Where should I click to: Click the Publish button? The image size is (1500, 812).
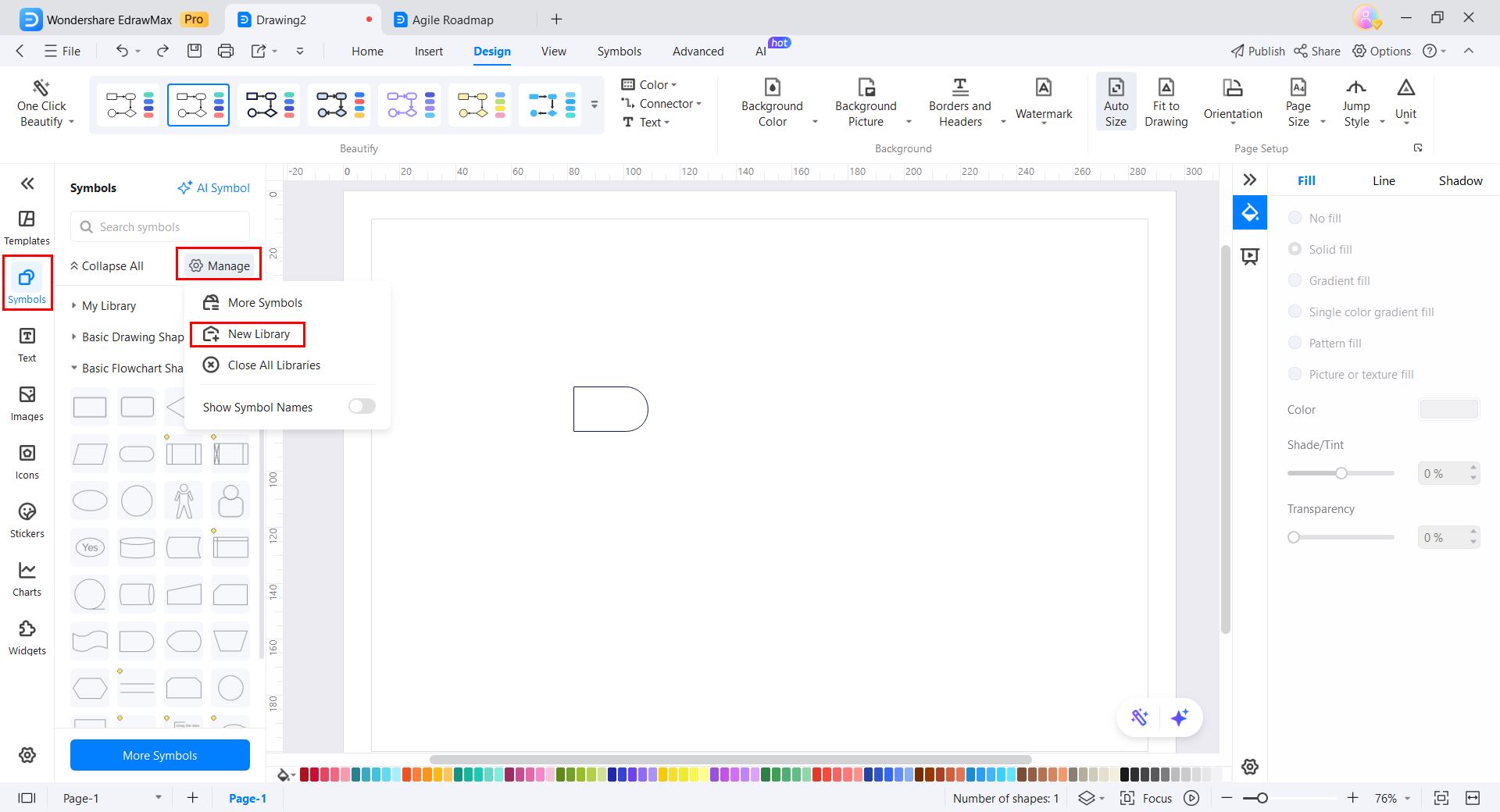(x=1258, y=51)
